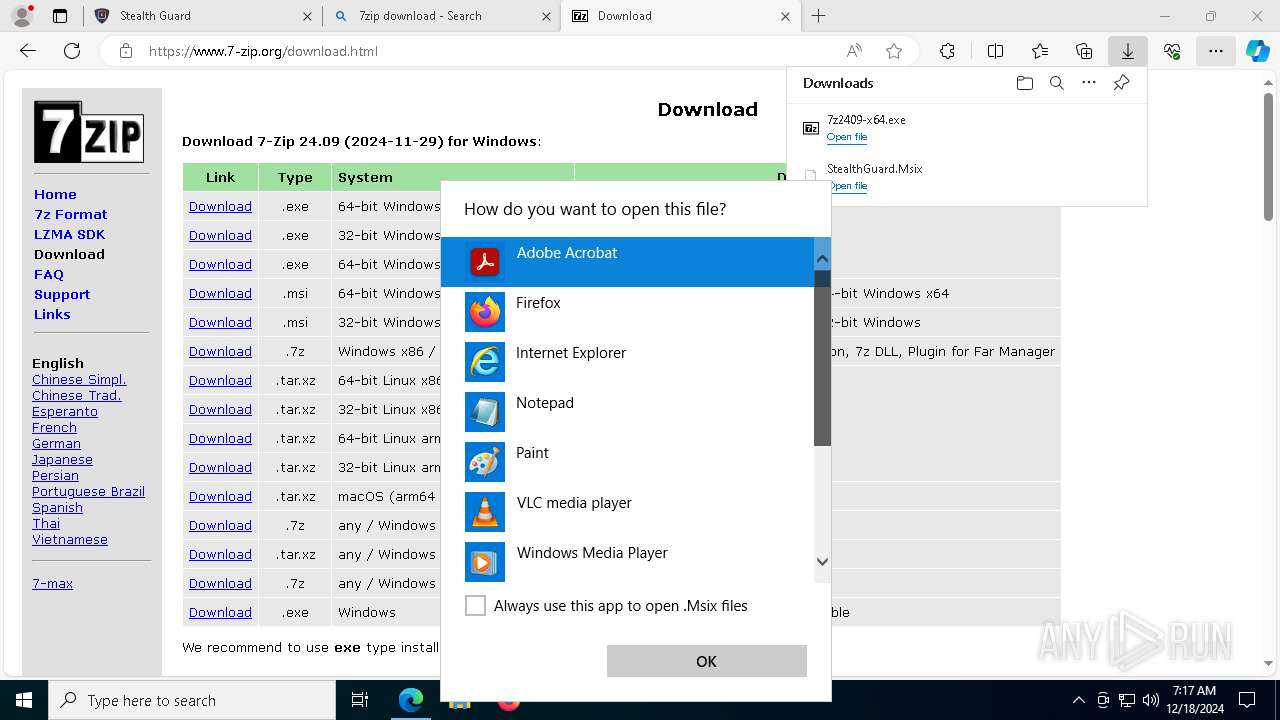
Task: Open the tab actions menu icon
Action: tap(60, 16)
